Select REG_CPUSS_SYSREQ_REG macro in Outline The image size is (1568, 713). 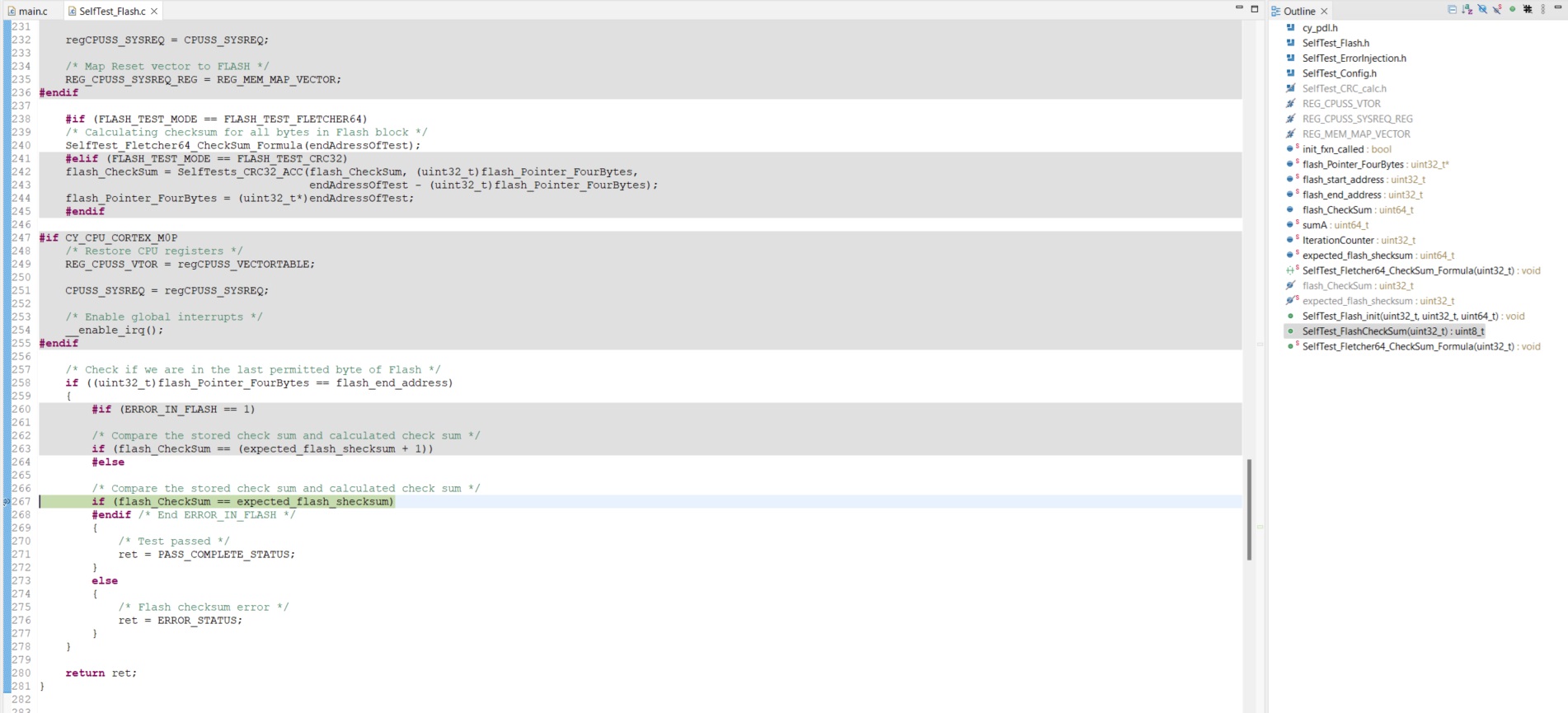(1358, 119)
